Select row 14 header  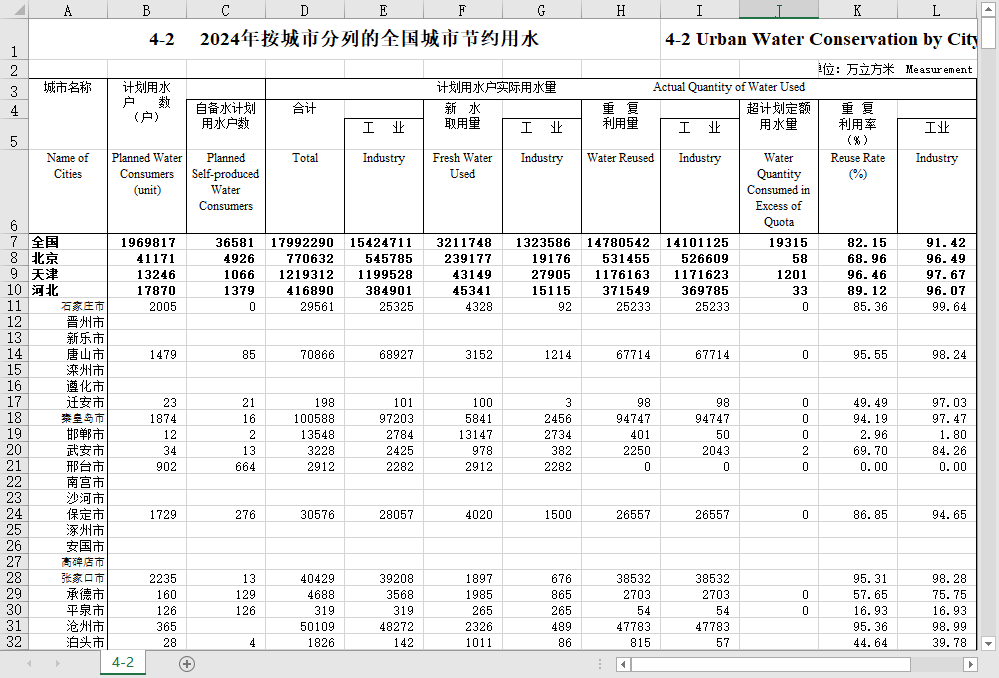point(14,354)
